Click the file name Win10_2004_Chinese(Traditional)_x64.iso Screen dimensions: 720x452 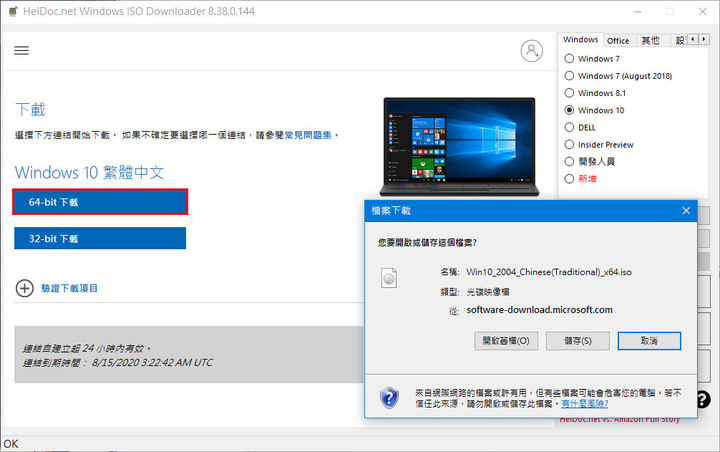(549, 272)
